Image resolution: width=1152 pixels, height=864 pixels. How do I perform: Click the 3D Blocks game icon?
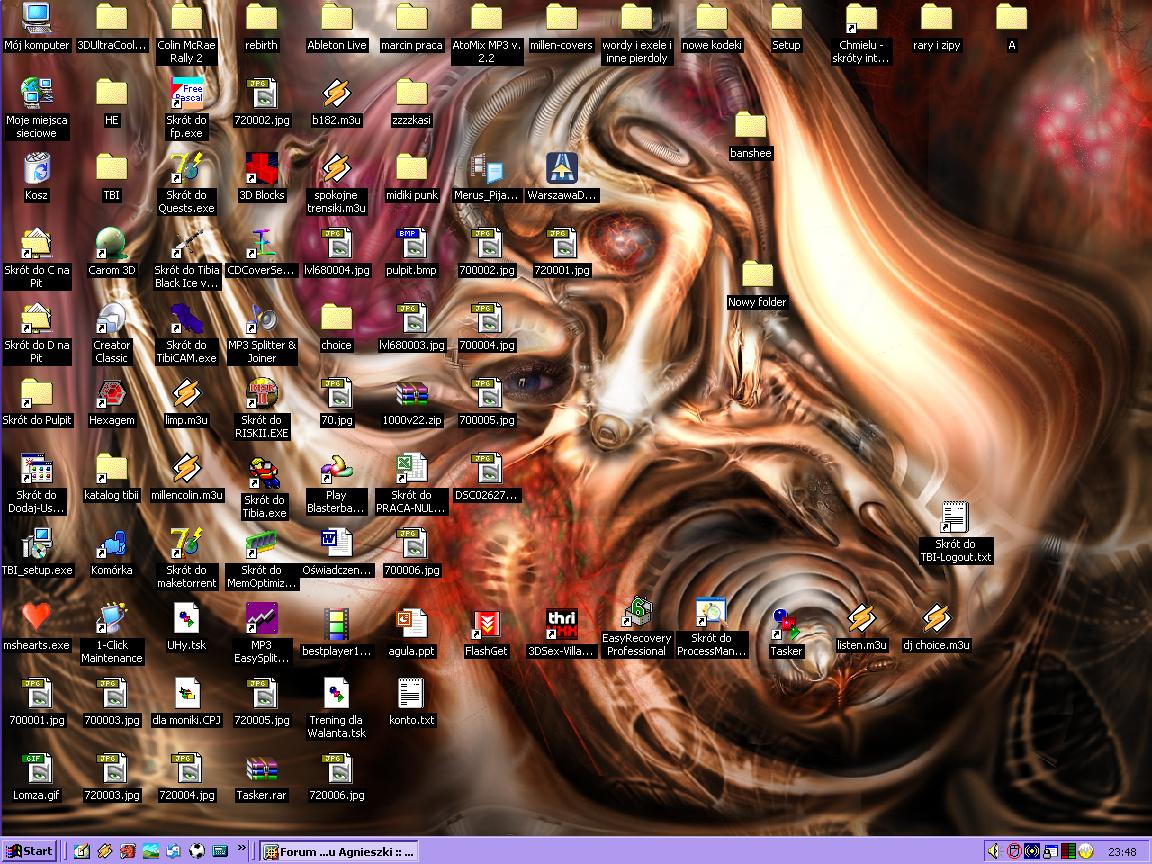click(x=262, y=169)
